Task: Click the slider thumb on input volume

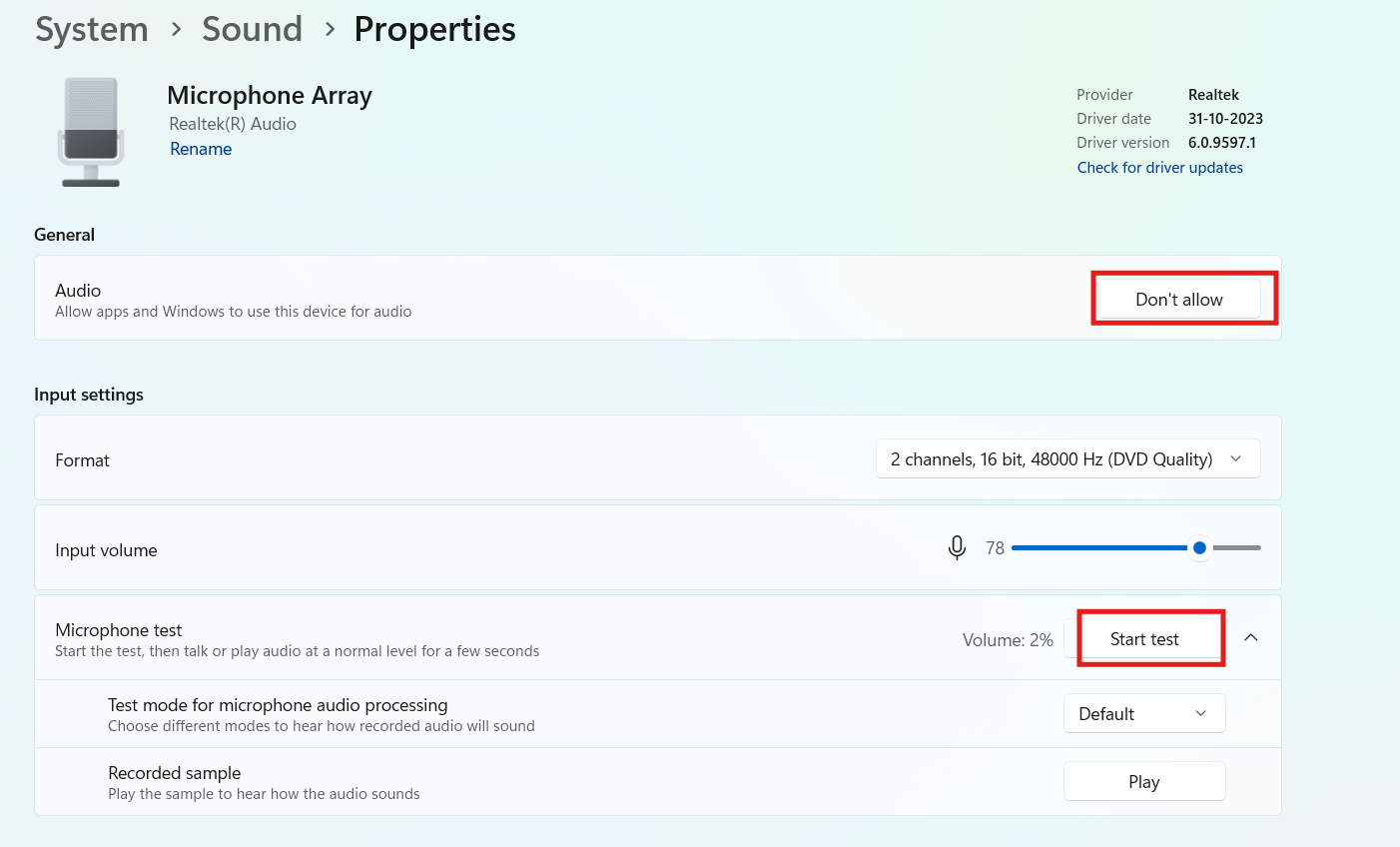Action: (x=1199, y=547)
